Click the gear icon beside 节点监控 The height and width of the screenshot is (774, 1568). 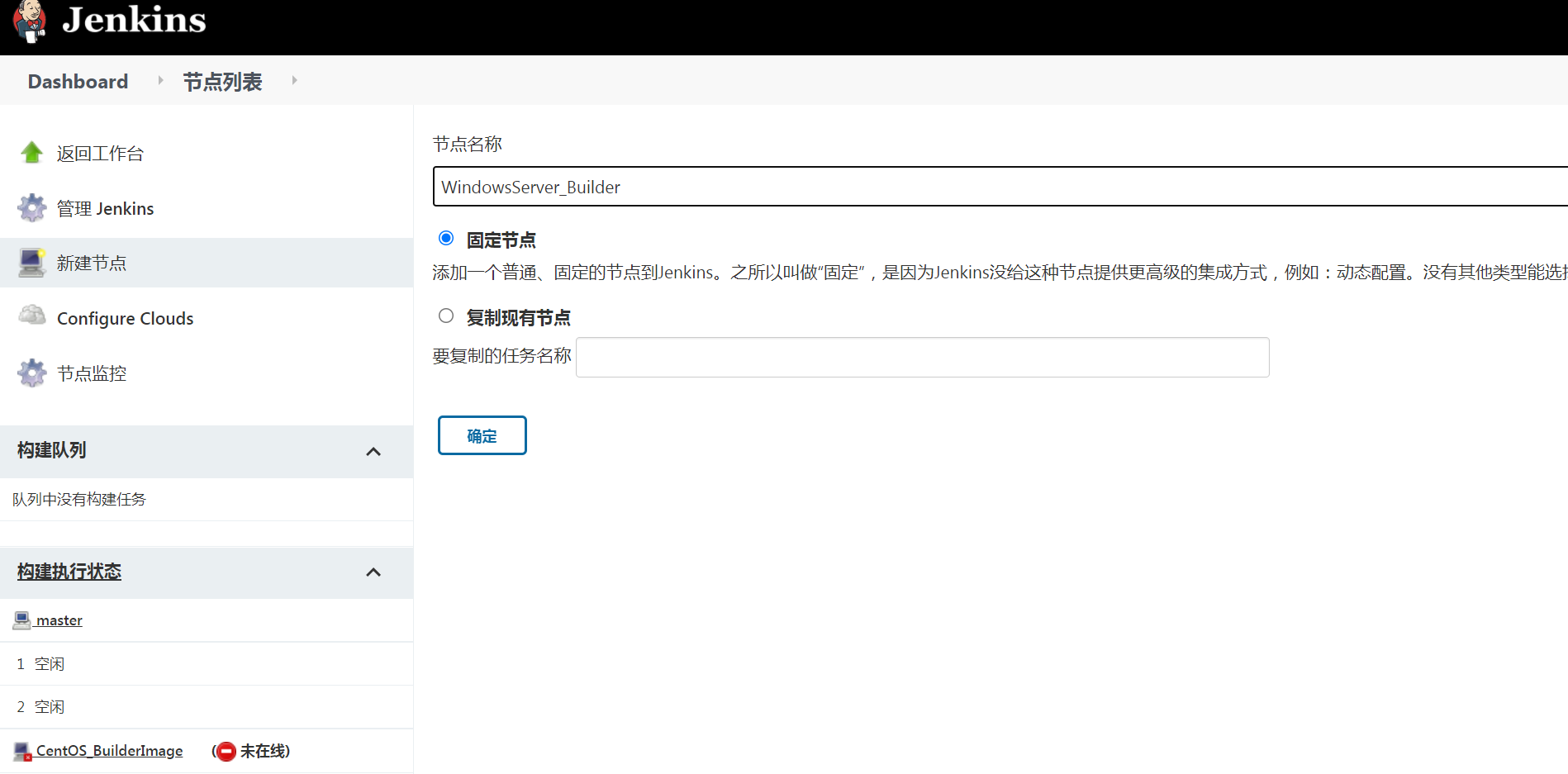(x=32, y=373)
